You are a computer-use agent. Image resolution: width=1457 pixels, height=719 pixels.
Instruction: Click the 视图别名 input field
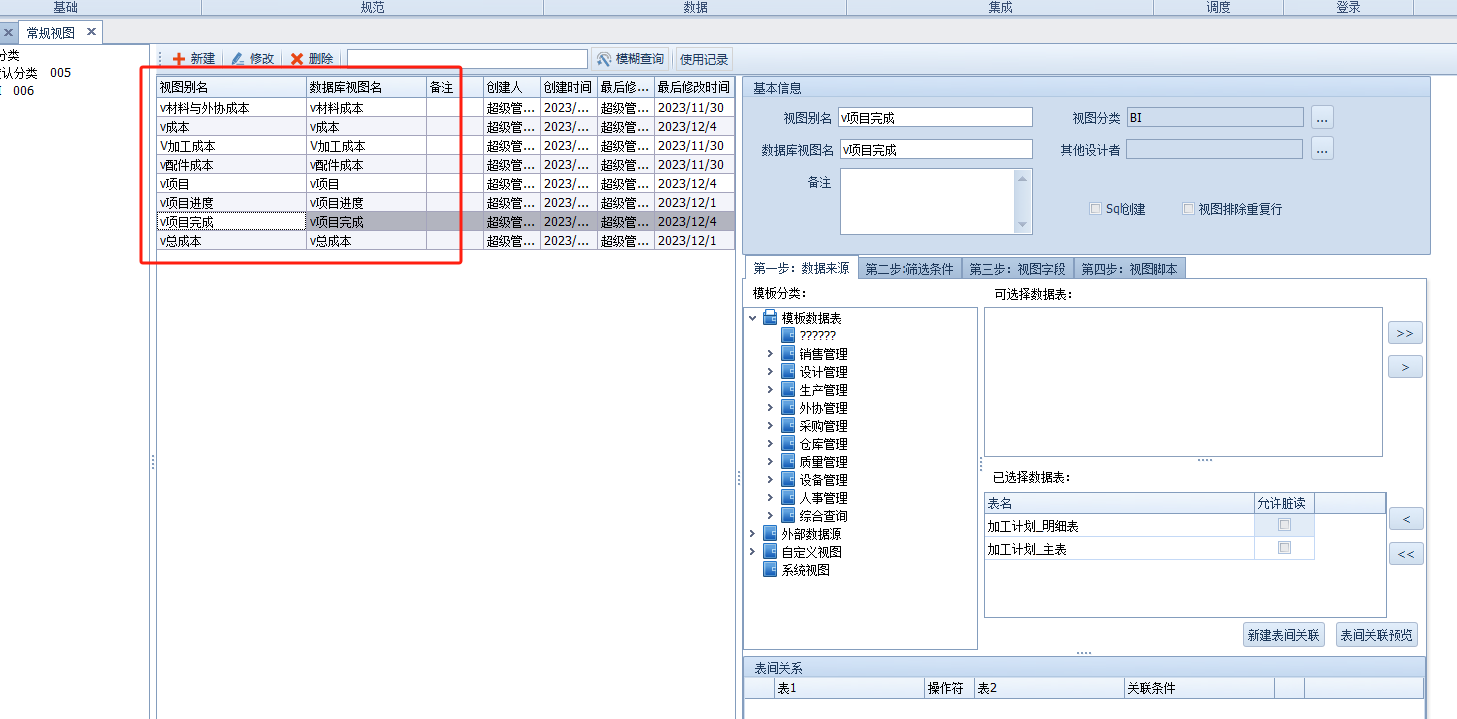click(x=935, y=118)
